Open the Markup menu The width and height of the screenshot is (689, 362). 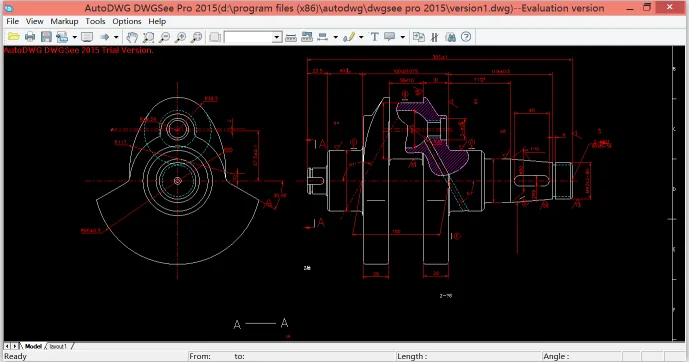pos(64,21)
